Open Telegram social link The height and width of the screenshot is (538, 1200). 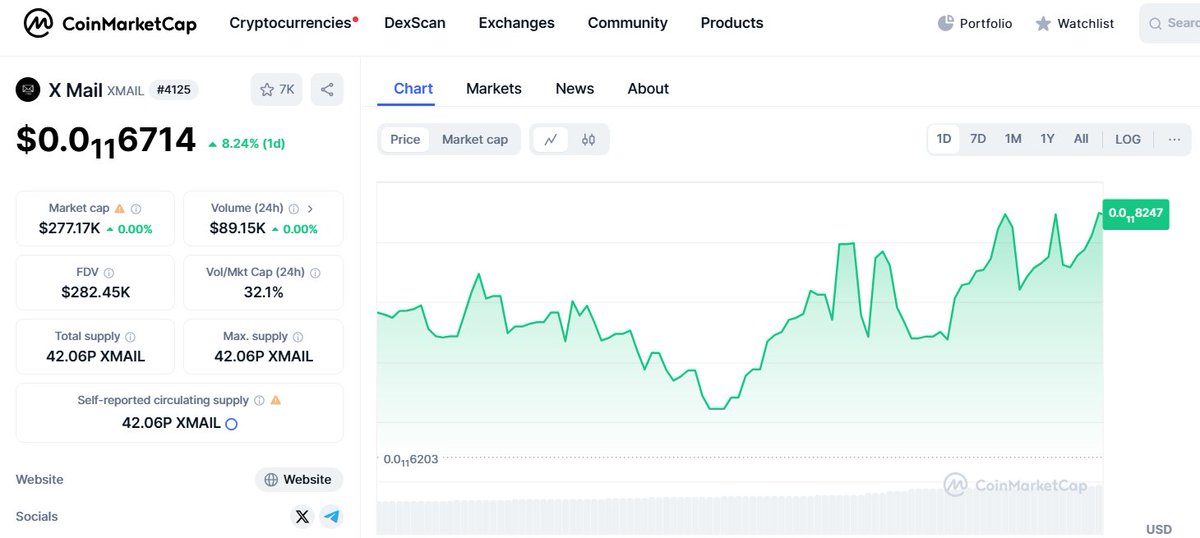pyautogui.click(x=332, y=517)
